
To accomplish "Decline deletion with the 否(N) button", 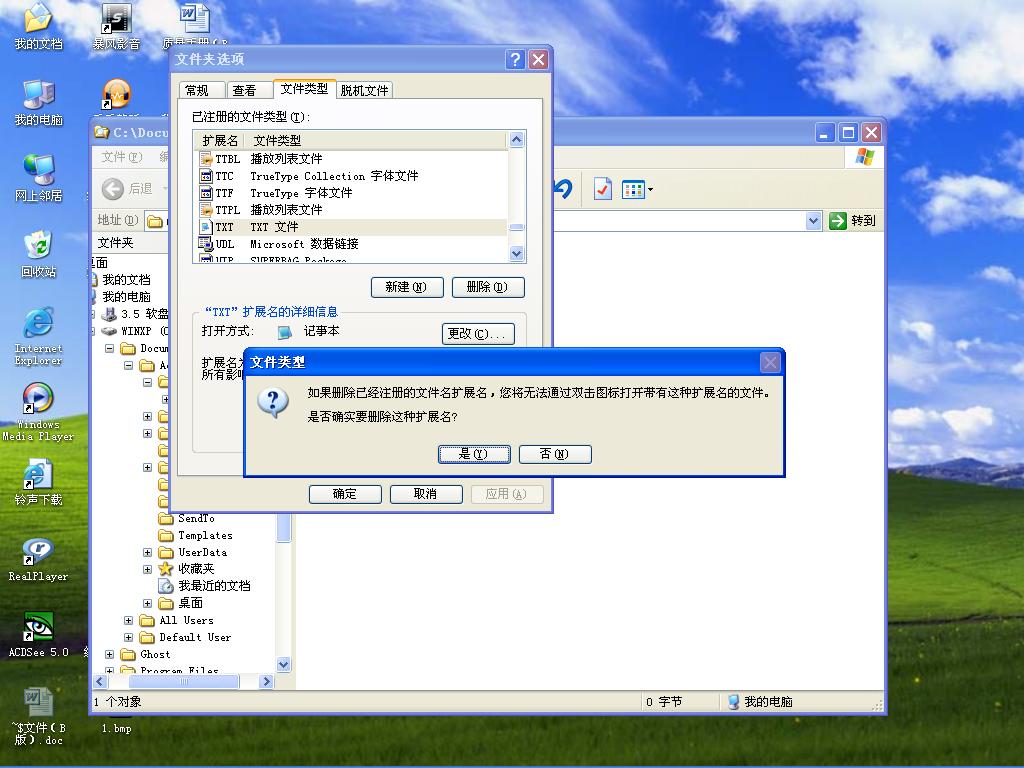I will click(555, 454).
